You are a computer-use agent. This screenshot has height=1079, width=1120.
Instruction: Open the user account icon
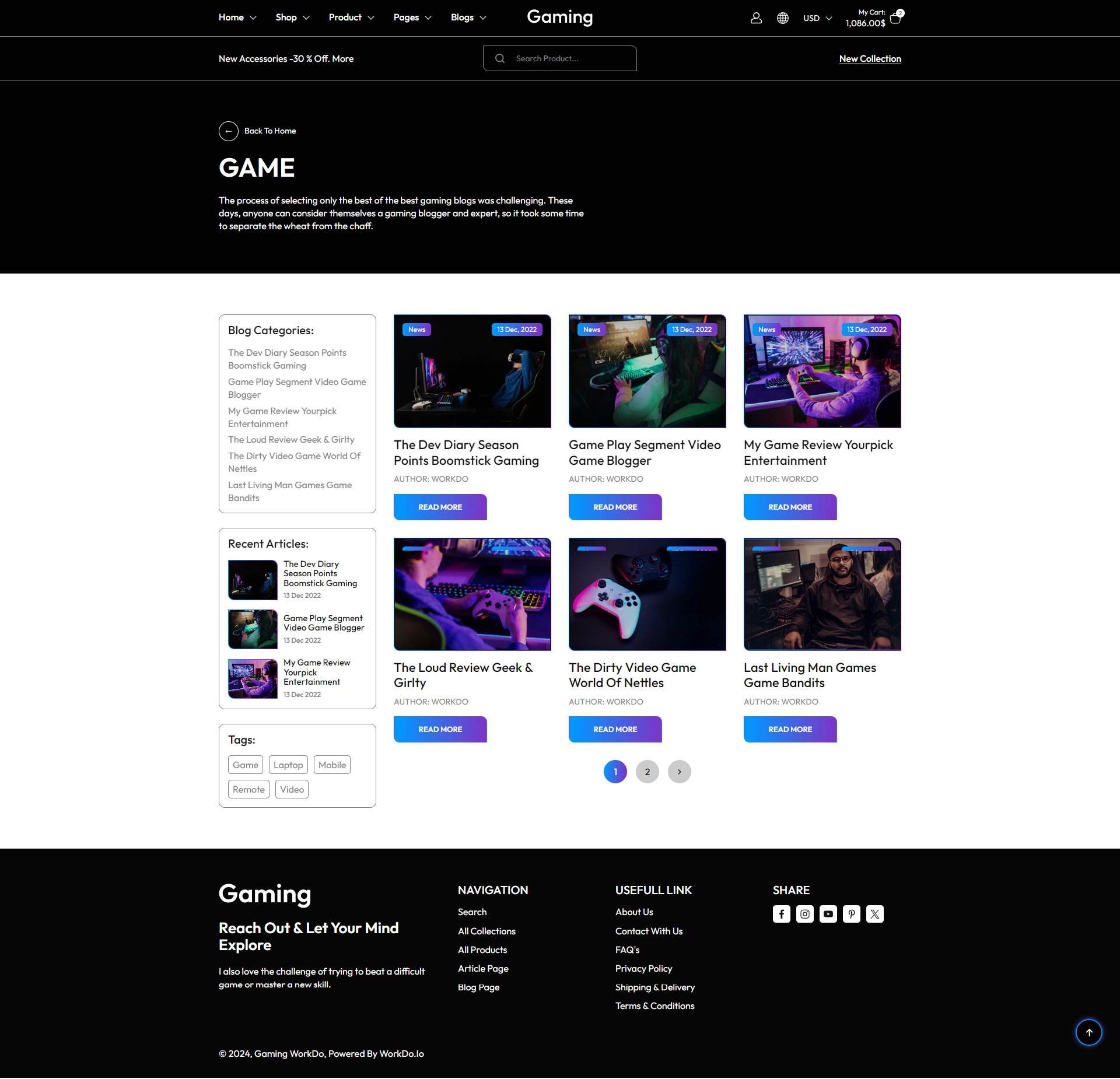(x=756, y=18)
